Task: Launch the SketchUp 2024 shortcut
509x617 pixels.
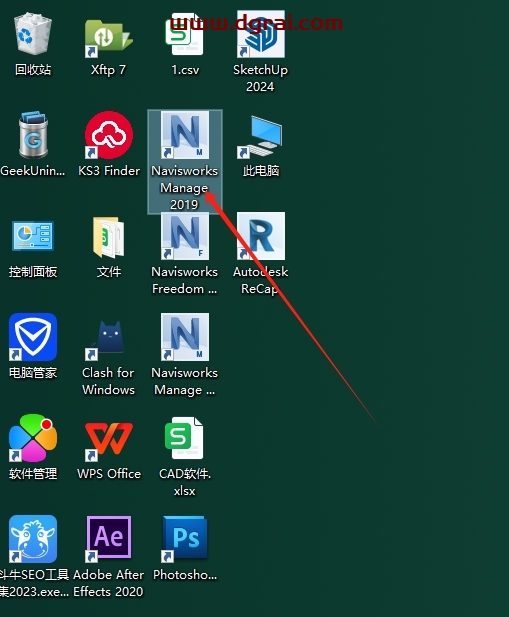Action: (261, 34)
